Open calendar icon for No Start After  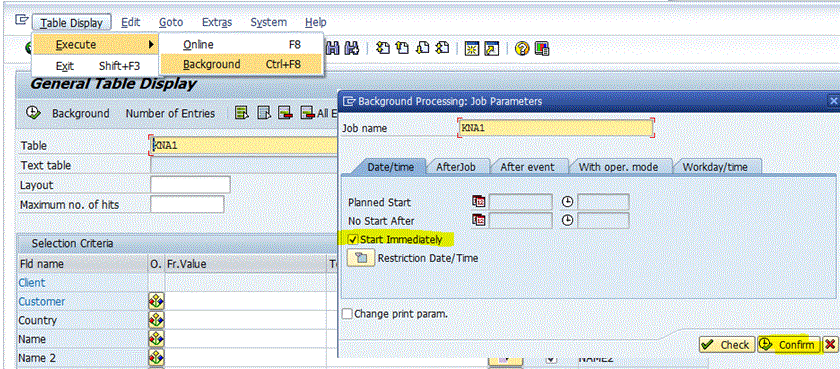click(478, 220)
